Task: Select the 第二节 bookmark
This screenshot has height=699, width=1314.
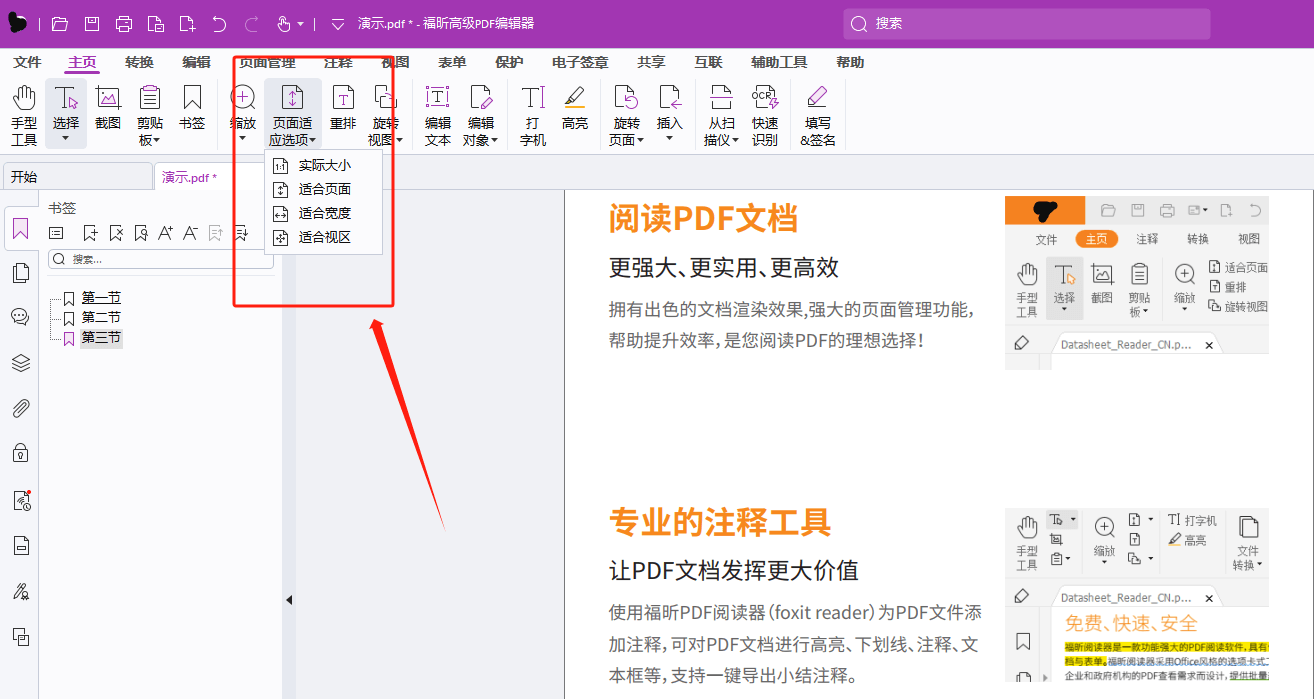Action: pos(101,317)
